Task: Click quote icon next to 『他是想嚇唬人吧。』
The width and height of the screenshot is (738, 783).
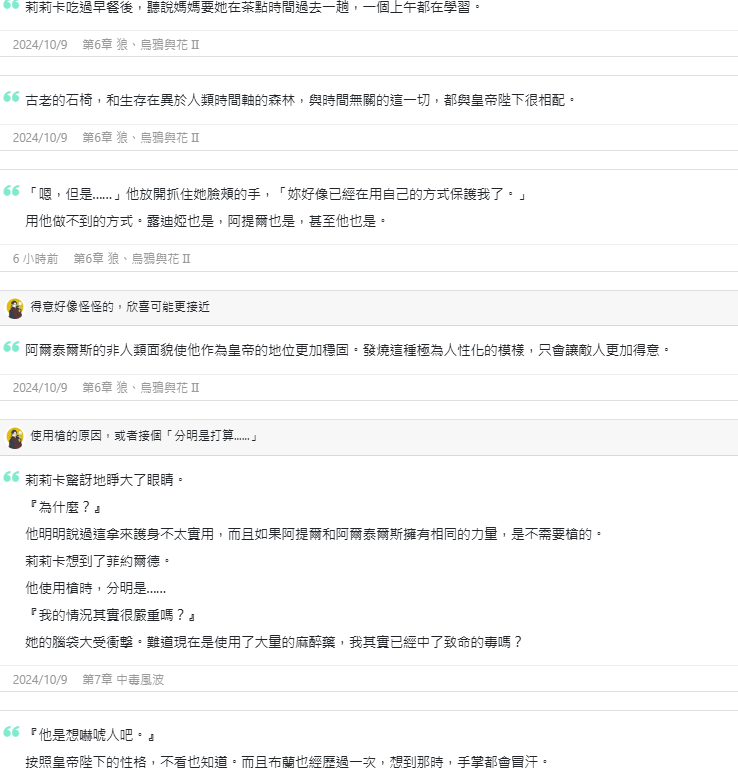Action: click(x=11, y=732)
